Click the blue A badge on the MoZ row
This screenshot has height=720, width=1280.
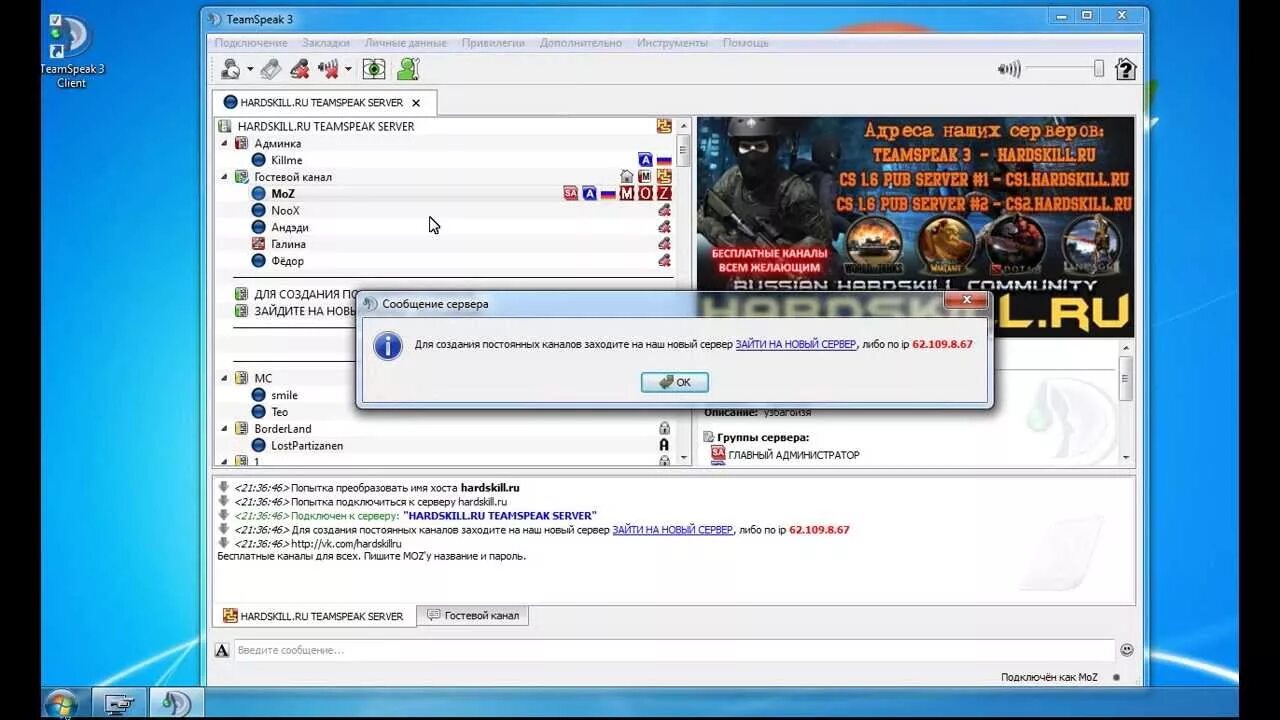590,194
